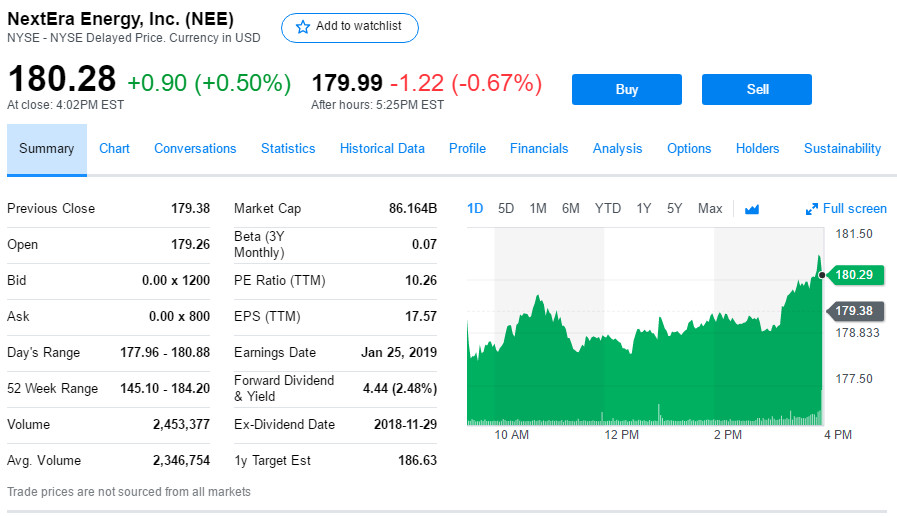This screenshot has height=516, width=897.
Task: Open the Options tab
Action: (689, 149)
